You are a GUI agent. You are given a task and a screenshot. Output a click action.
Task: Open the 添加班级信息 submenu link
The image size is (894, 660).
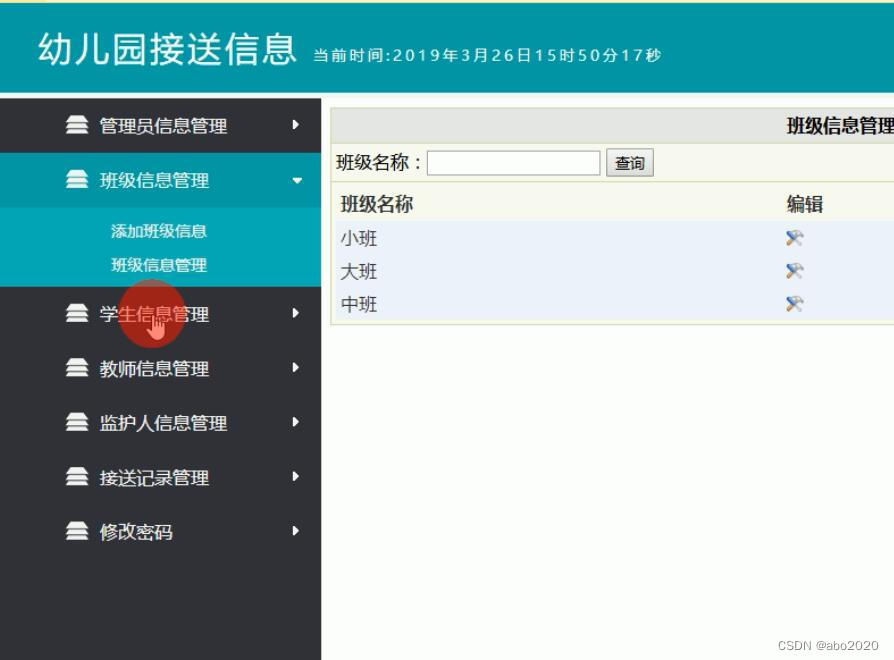click(159, 231)
